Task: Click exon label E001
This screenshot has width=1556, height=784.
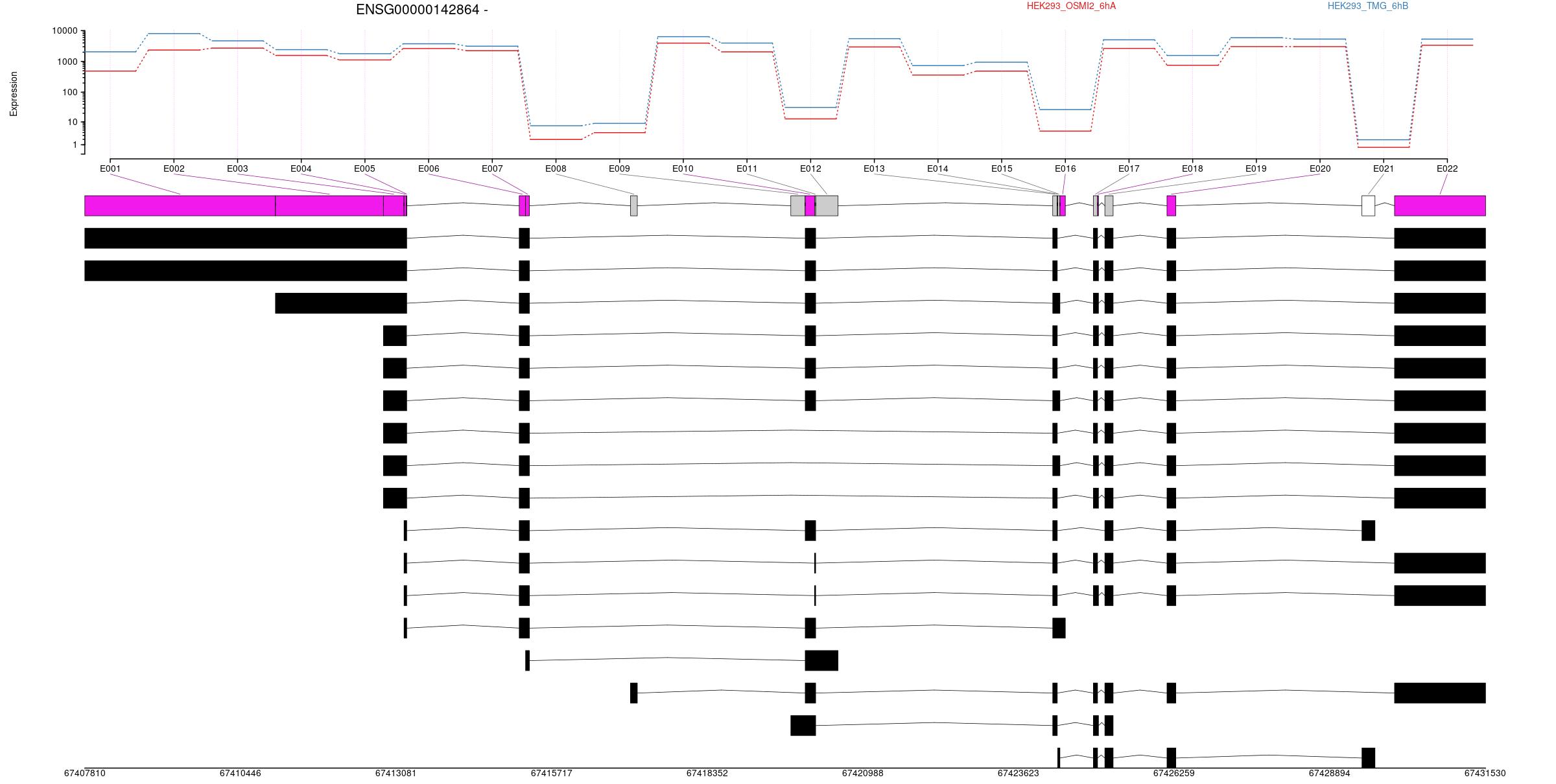Action: coord(110,168)
